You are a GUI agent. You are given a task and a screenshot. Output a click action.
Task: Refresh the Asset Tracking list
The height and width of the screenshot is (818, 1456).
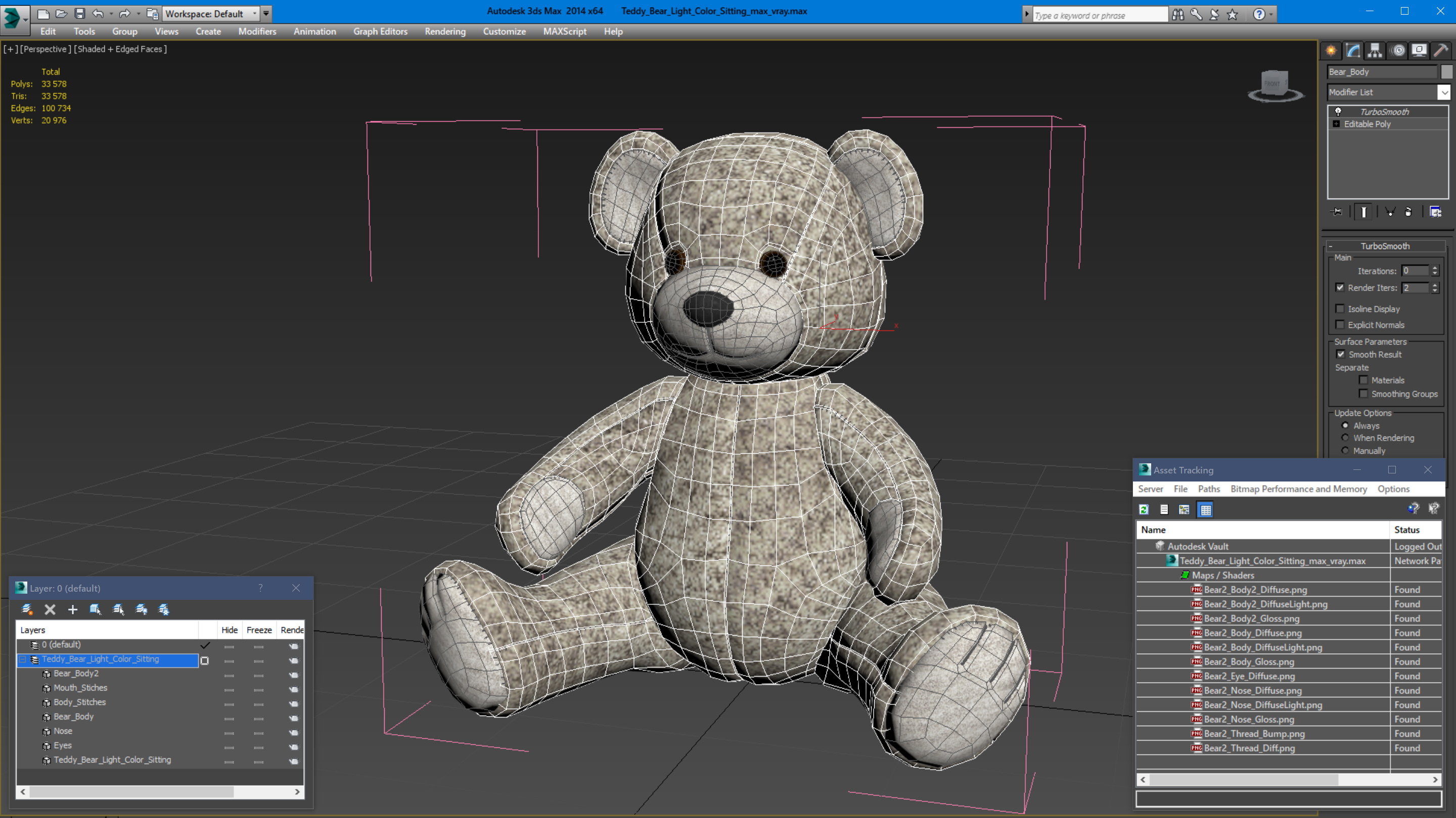tap(1144, 510)
